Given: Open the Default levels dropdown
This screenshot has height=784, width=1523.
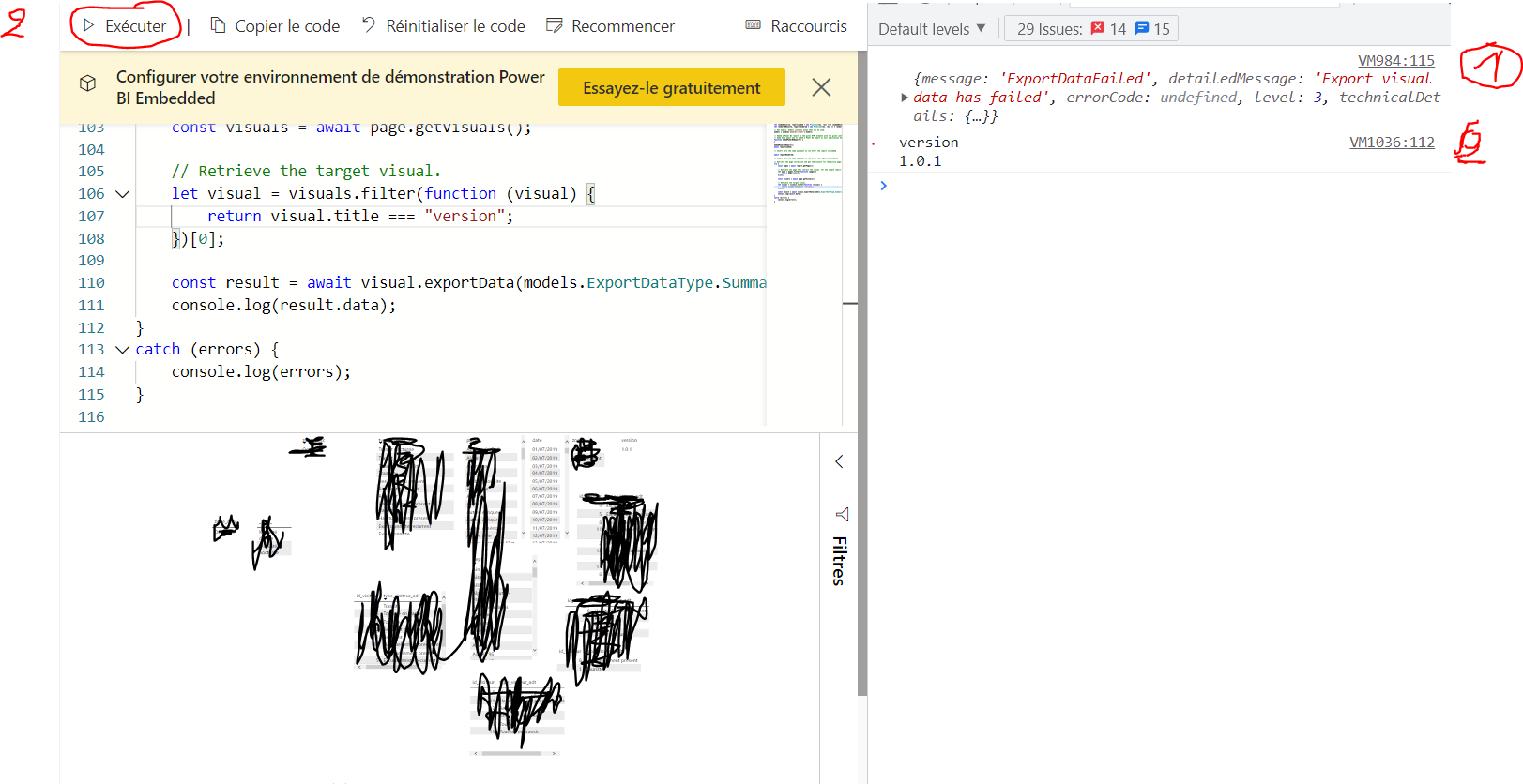Looking at the screenshot, I should tap(932, 29).
